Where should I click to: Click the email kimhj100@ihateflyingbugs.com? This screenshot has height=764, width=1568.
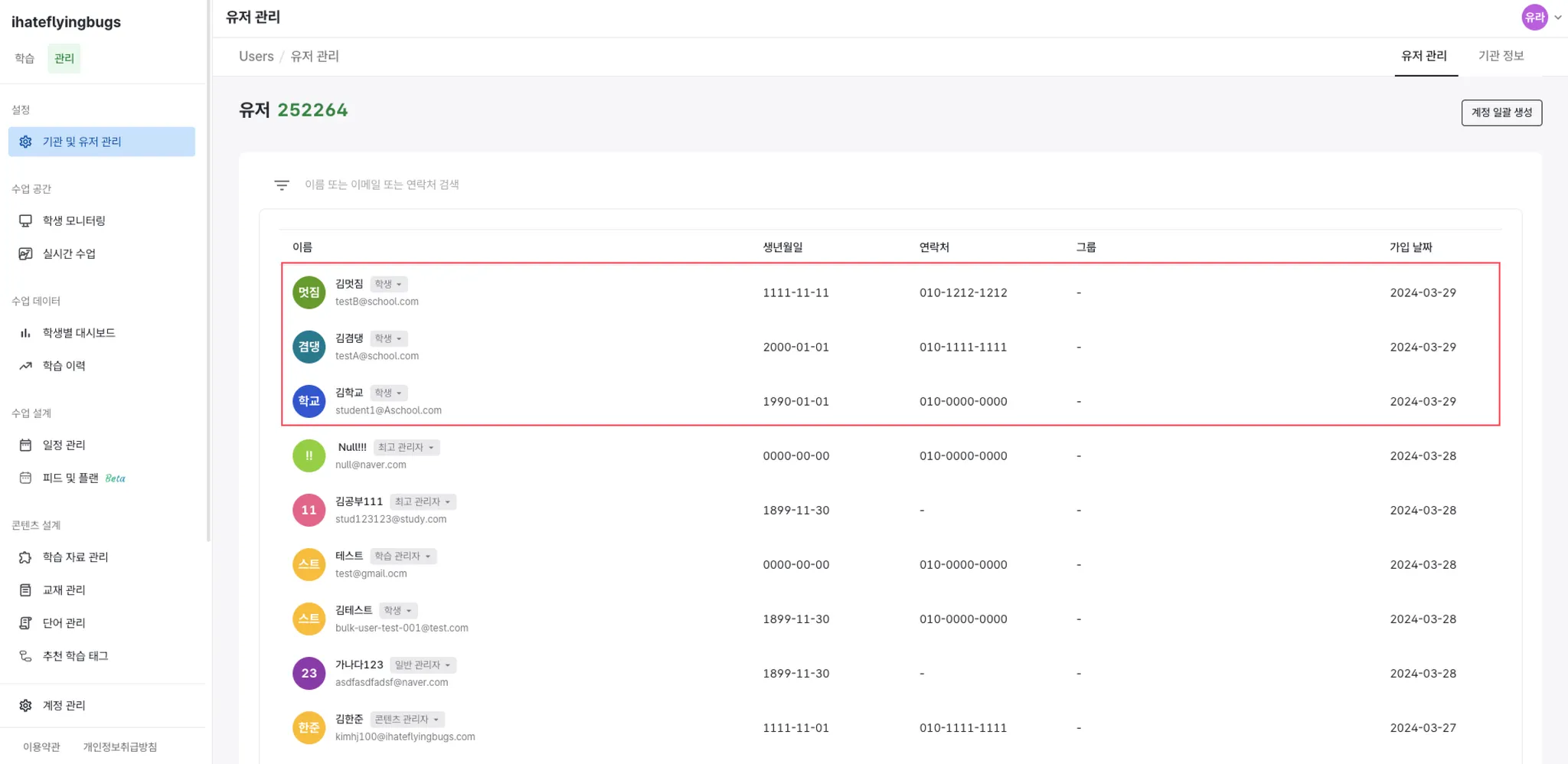(405, 736)
